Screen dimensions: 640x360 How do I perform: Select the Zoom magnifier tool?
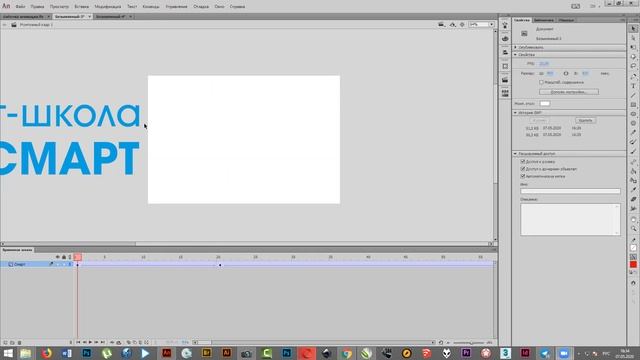(x=633, y=229)
